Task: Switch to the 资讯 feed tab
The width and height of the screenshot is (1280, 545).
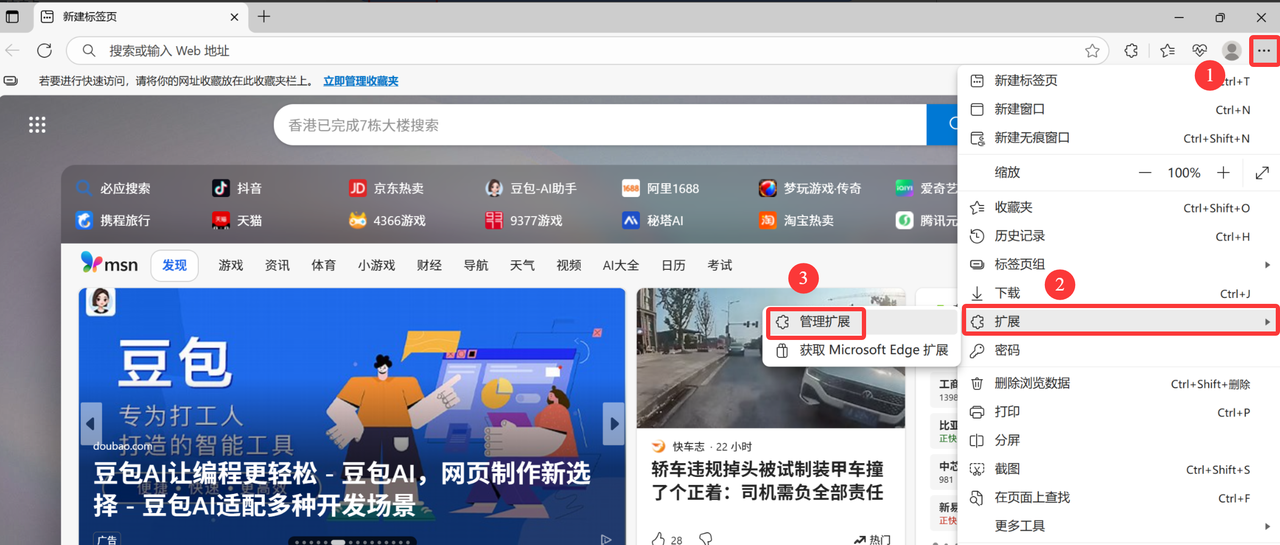Action: (x=277, y=265)
